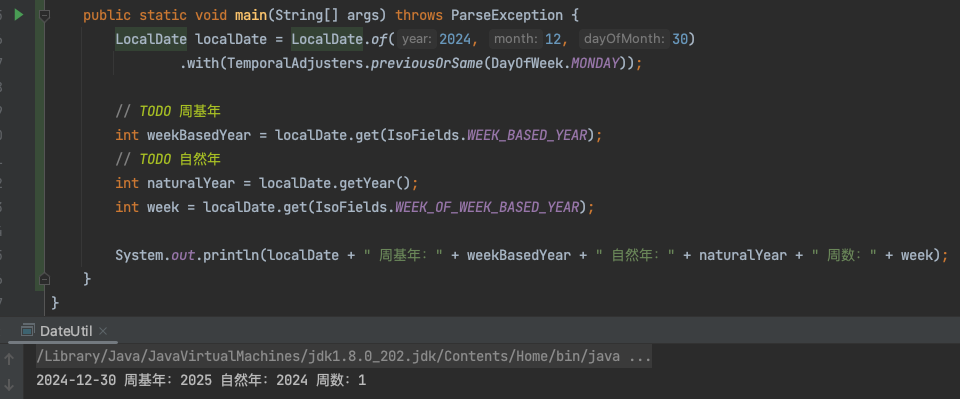Click the run window icon beside DateUtil

(28, 330)
